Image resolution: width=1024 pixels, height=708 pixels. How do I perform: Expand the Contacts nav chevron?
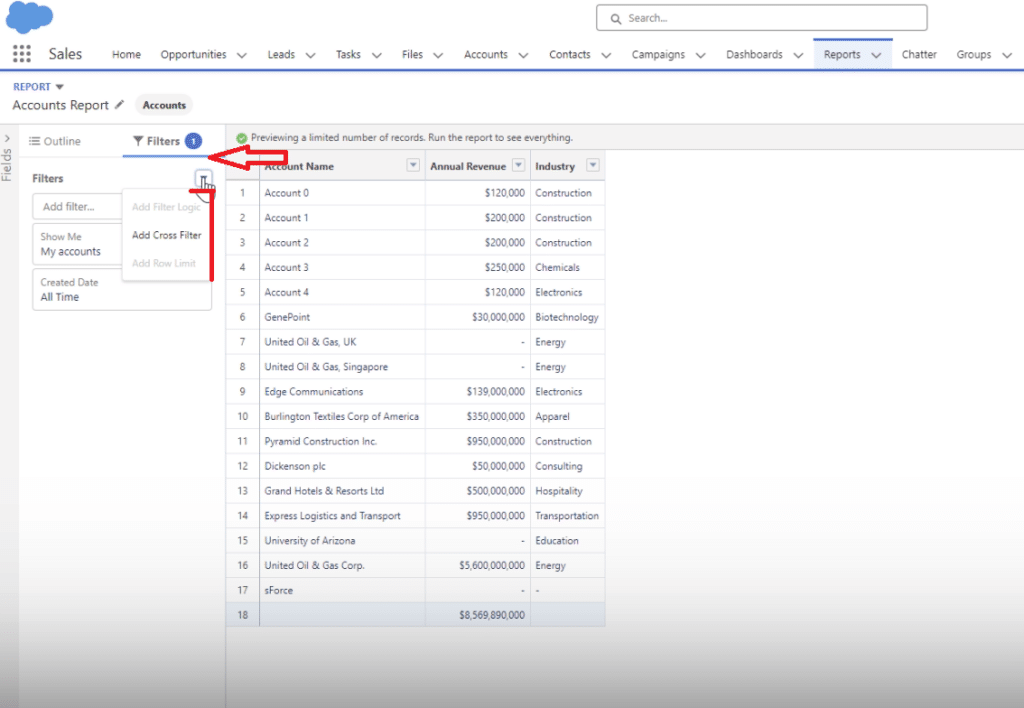point(606,56)
